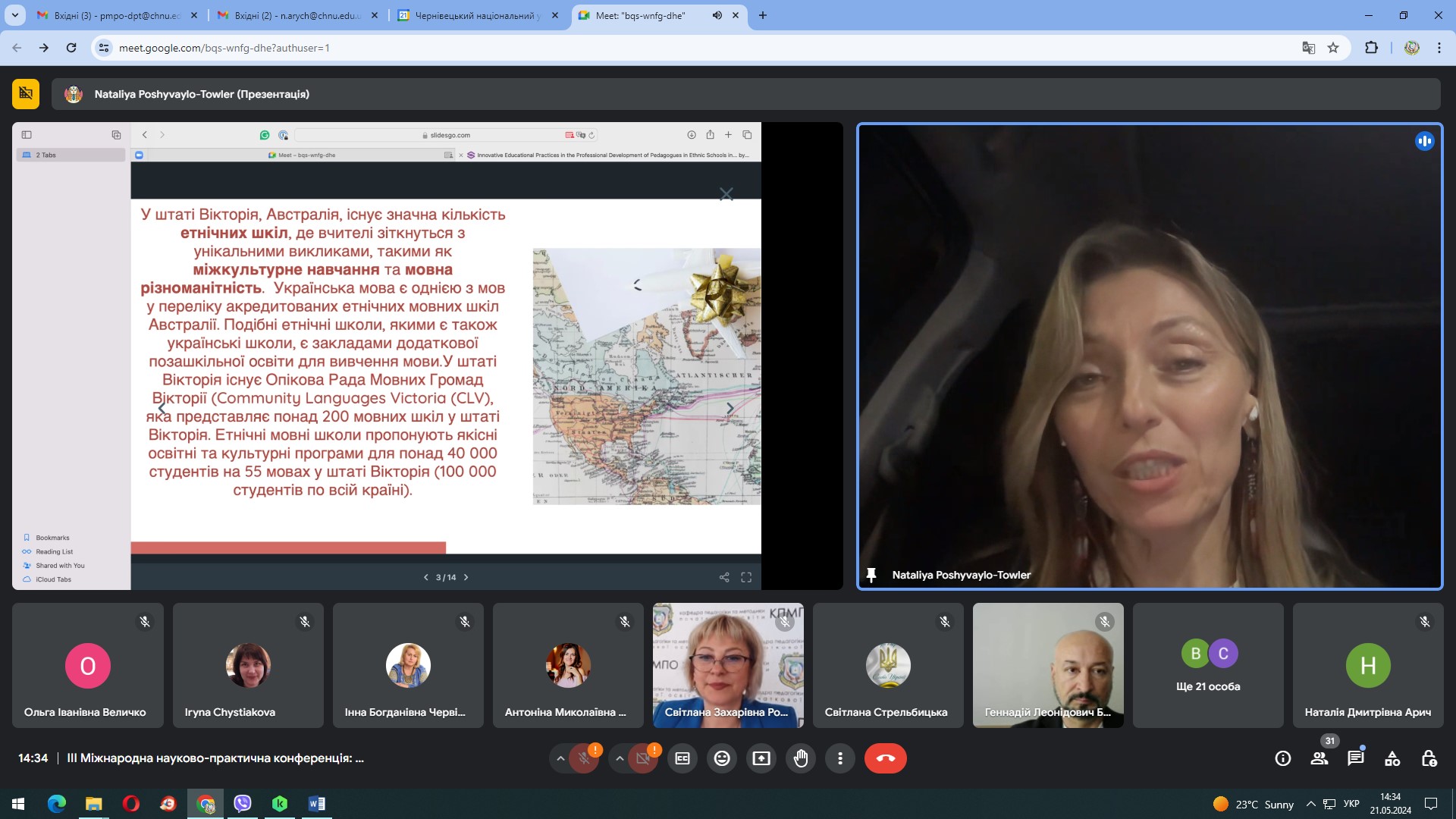Toggle the disabled camera button

pos(643,758)
